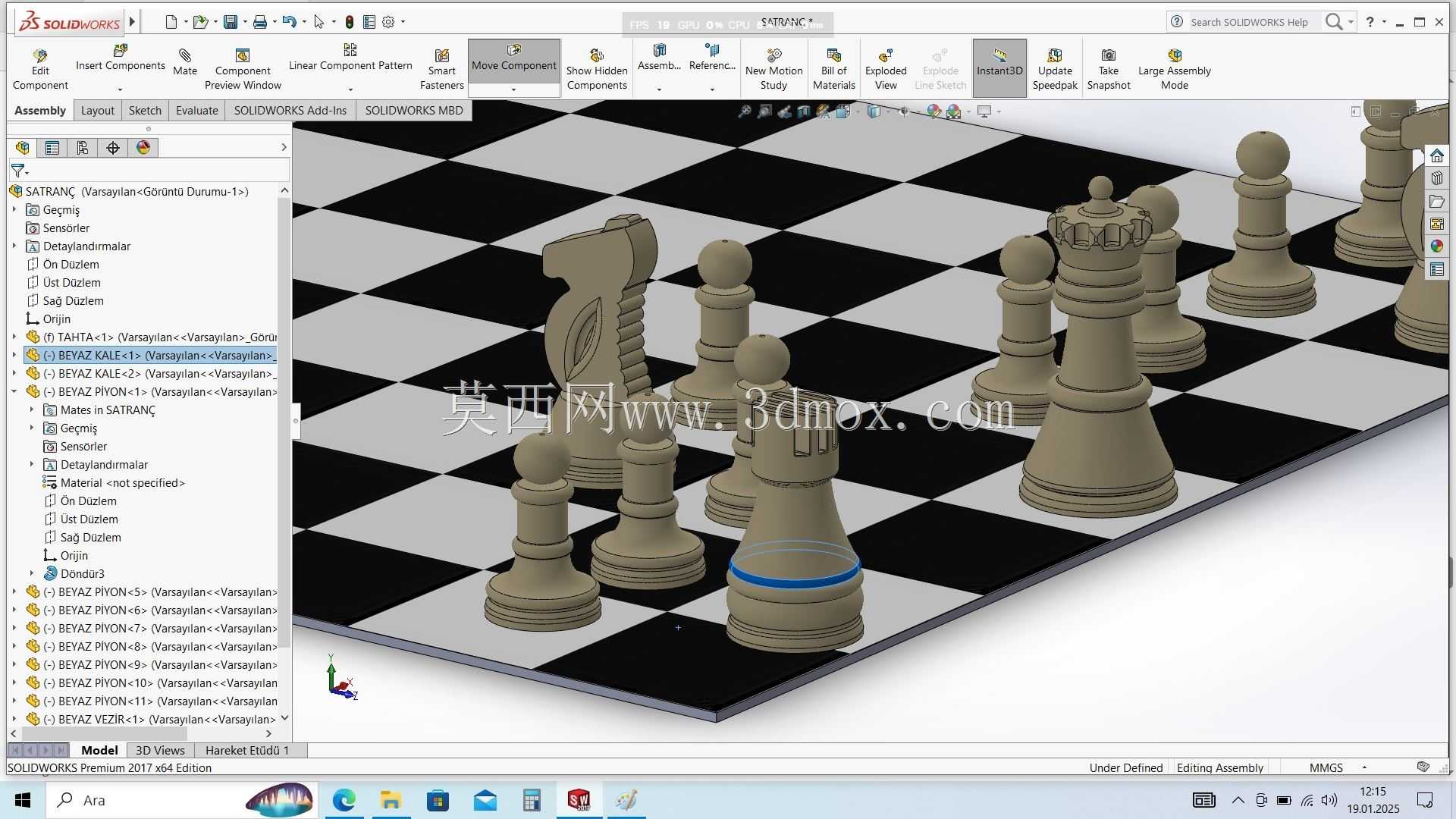Click Show Hidden Components

coord(597,69)
